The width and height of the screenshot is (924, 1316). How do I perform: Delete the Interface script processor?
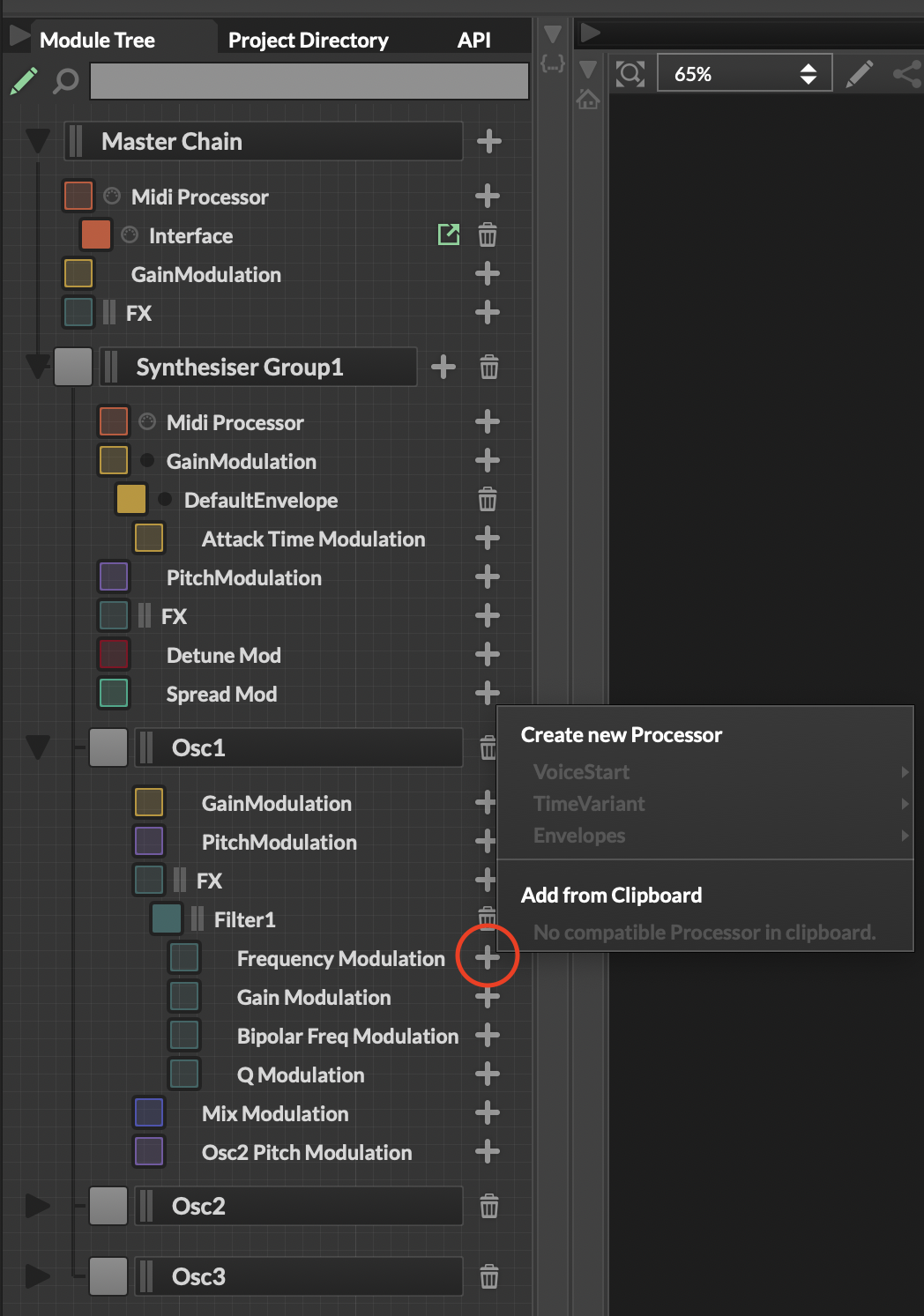click(487, 235)
